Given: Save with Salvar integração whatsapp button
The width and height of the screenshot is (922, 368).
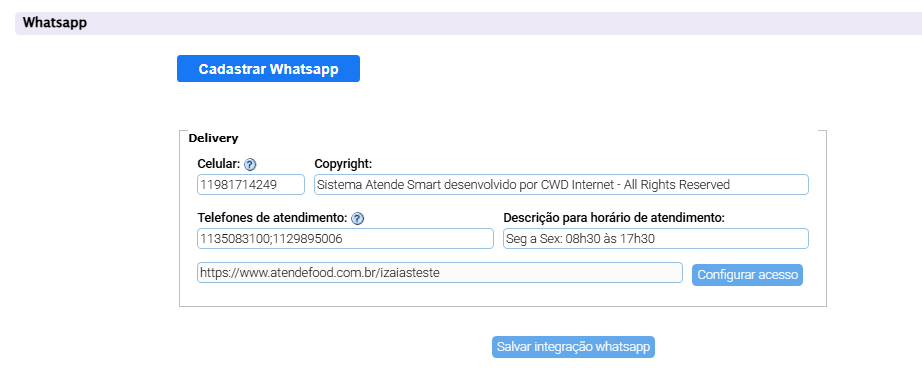Looking at the screenshot, I should [573, 347].
